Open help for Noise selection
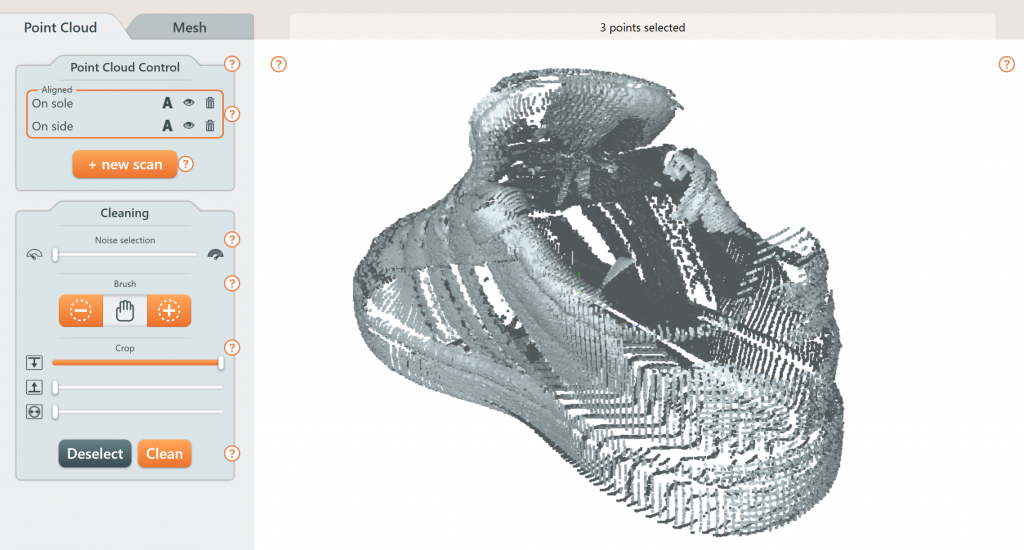This screenshot has width=1024, height=550. click(x=232, y=240)
